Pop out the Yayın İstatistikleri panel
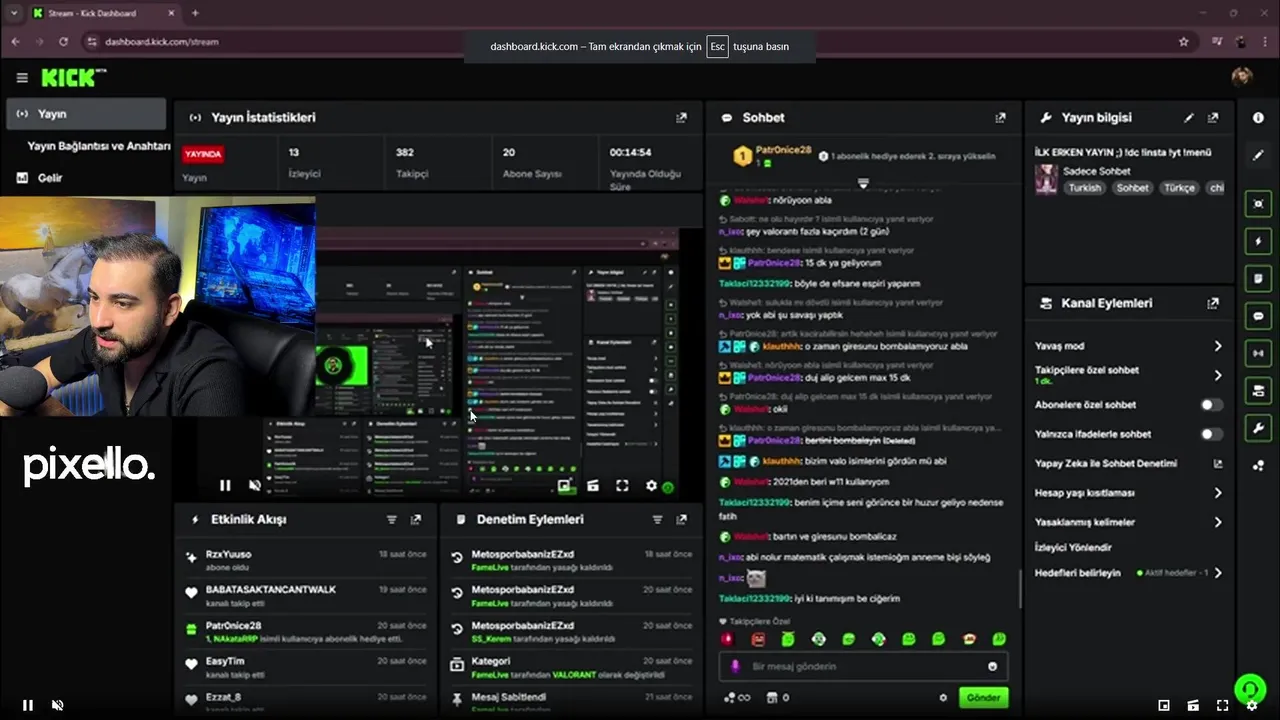This screenshot has height=720, width=1280. (681, 118)
